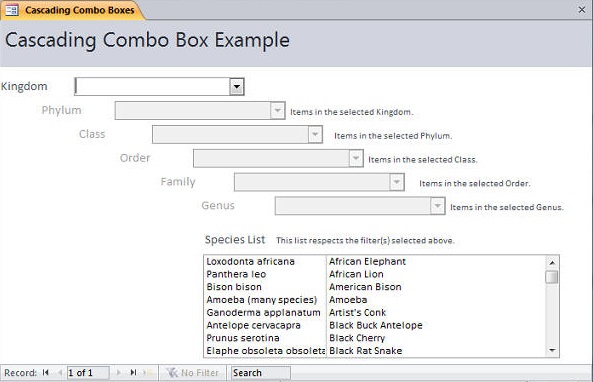Click the current record number box
The height and width of the screenshot is (382, 593).
(x=88, y=373)
